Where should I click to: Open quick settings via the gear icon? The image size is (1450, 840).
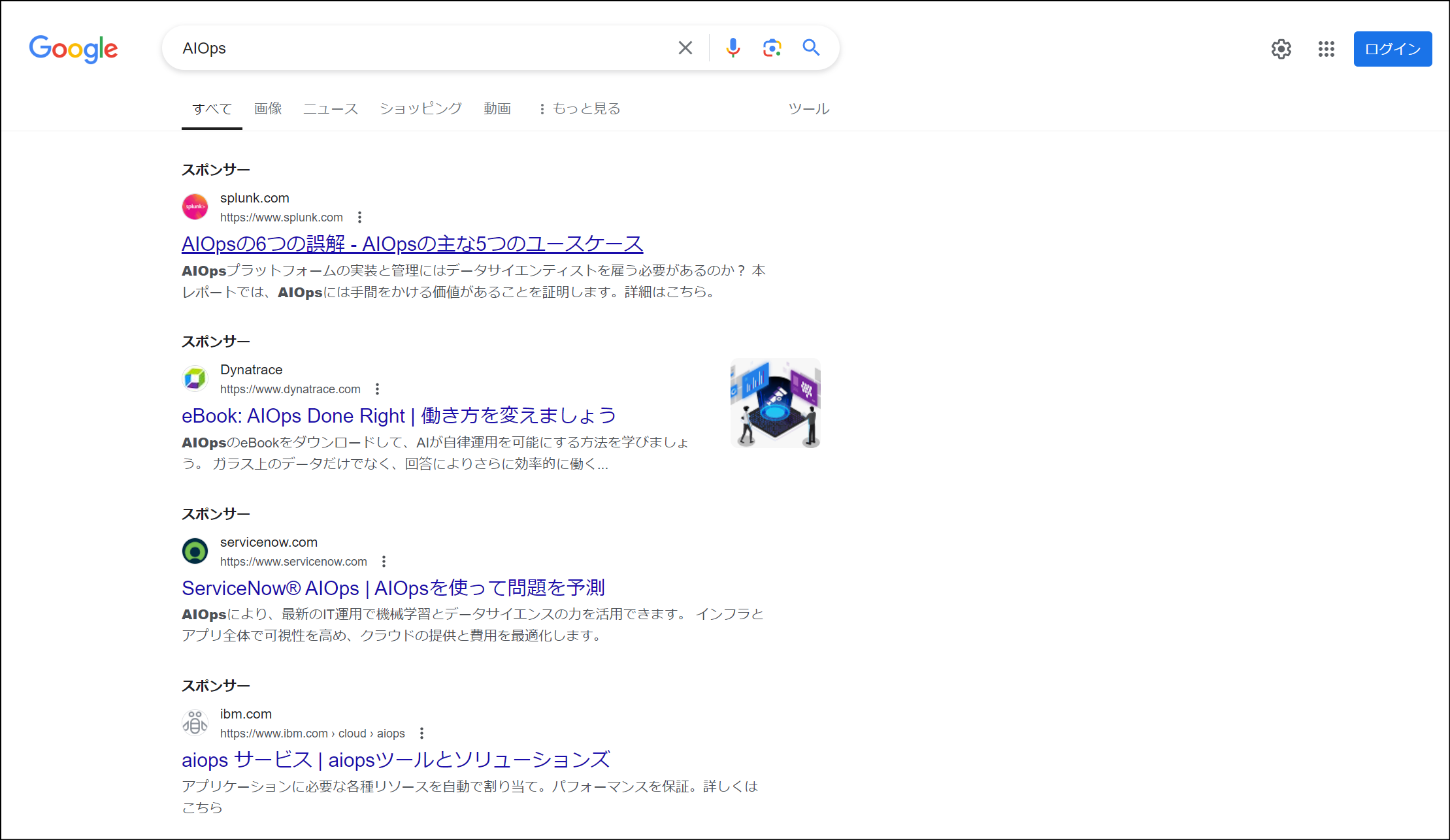coord(1281,49)
